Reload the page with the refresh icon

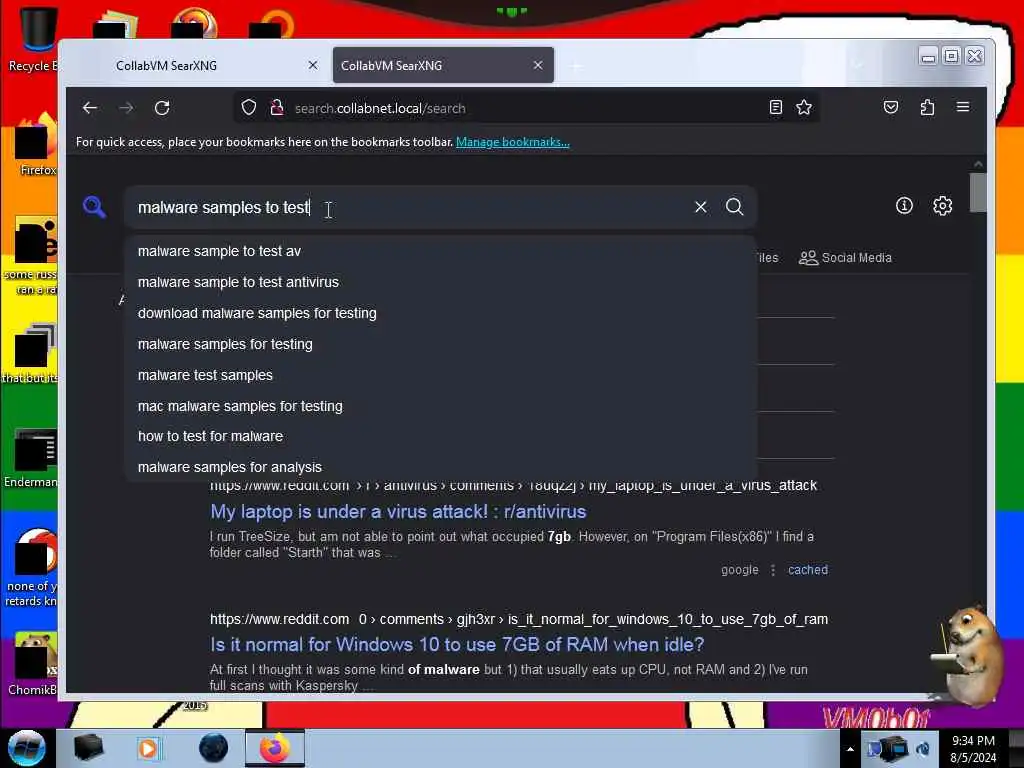point(162,108)
